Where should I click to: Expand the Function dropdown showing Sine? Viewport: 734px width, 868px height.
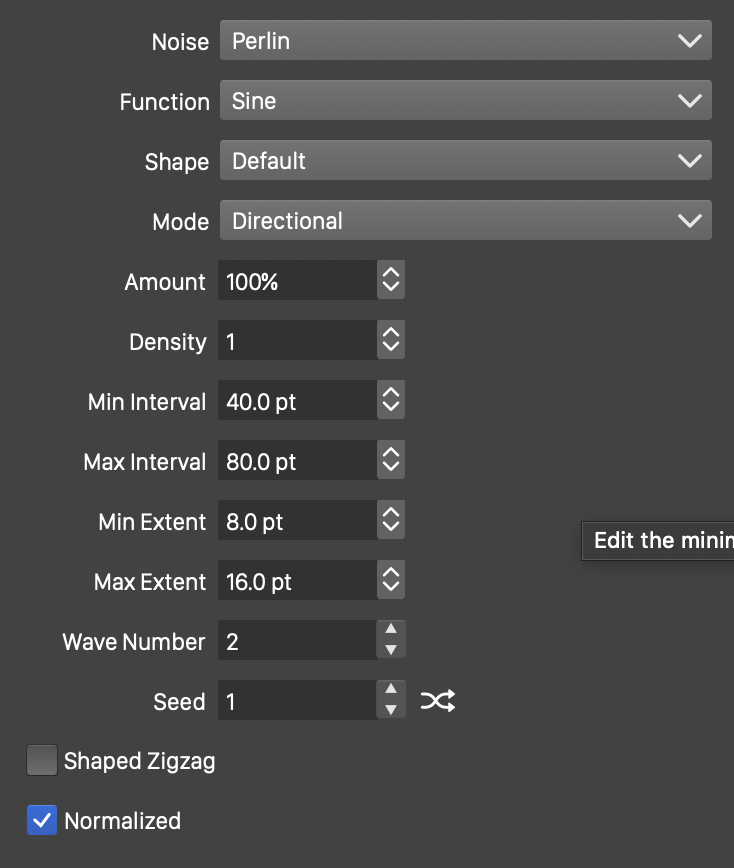click(465, 101)
